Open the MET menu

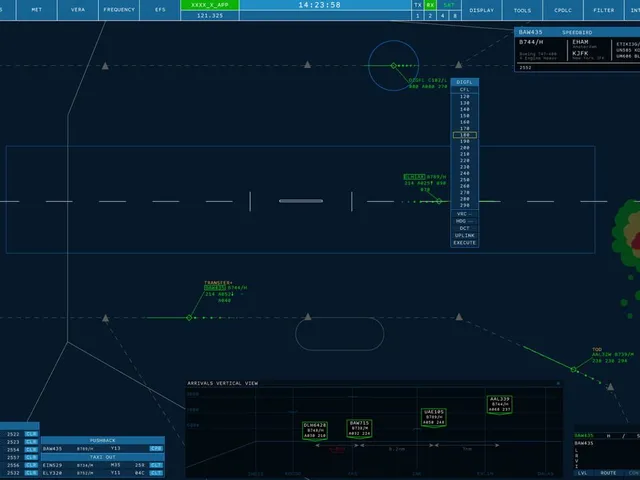click(37, 10)
